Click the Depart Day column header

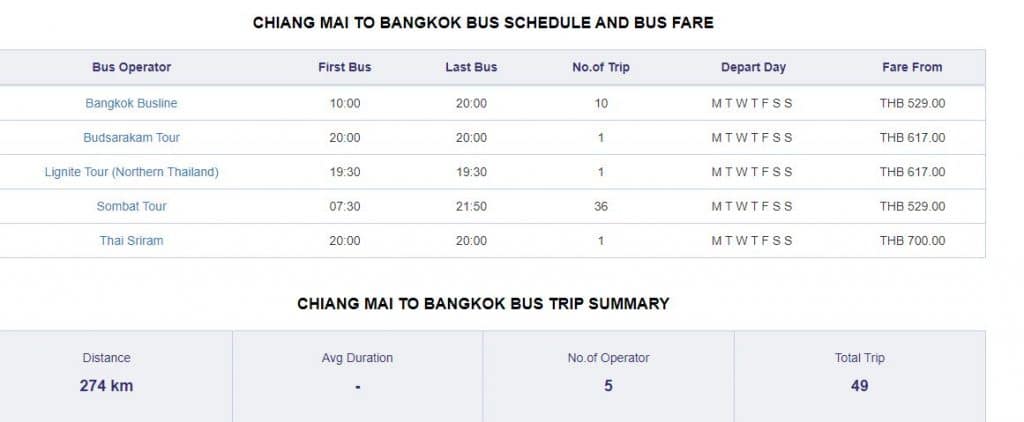click(x=753, y=67)
